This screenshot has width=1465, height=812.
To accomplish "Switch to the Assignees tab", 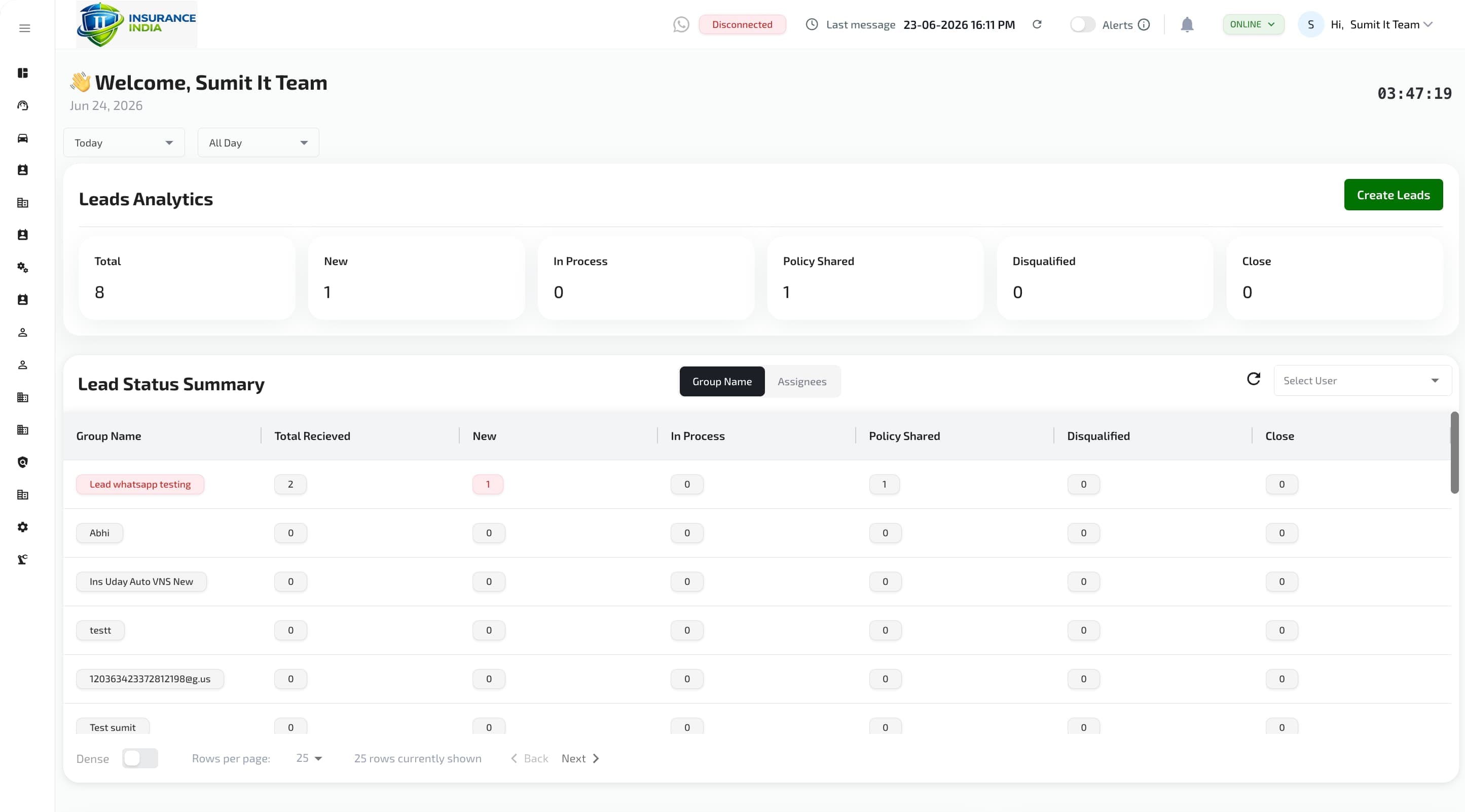I will point(802,382).
